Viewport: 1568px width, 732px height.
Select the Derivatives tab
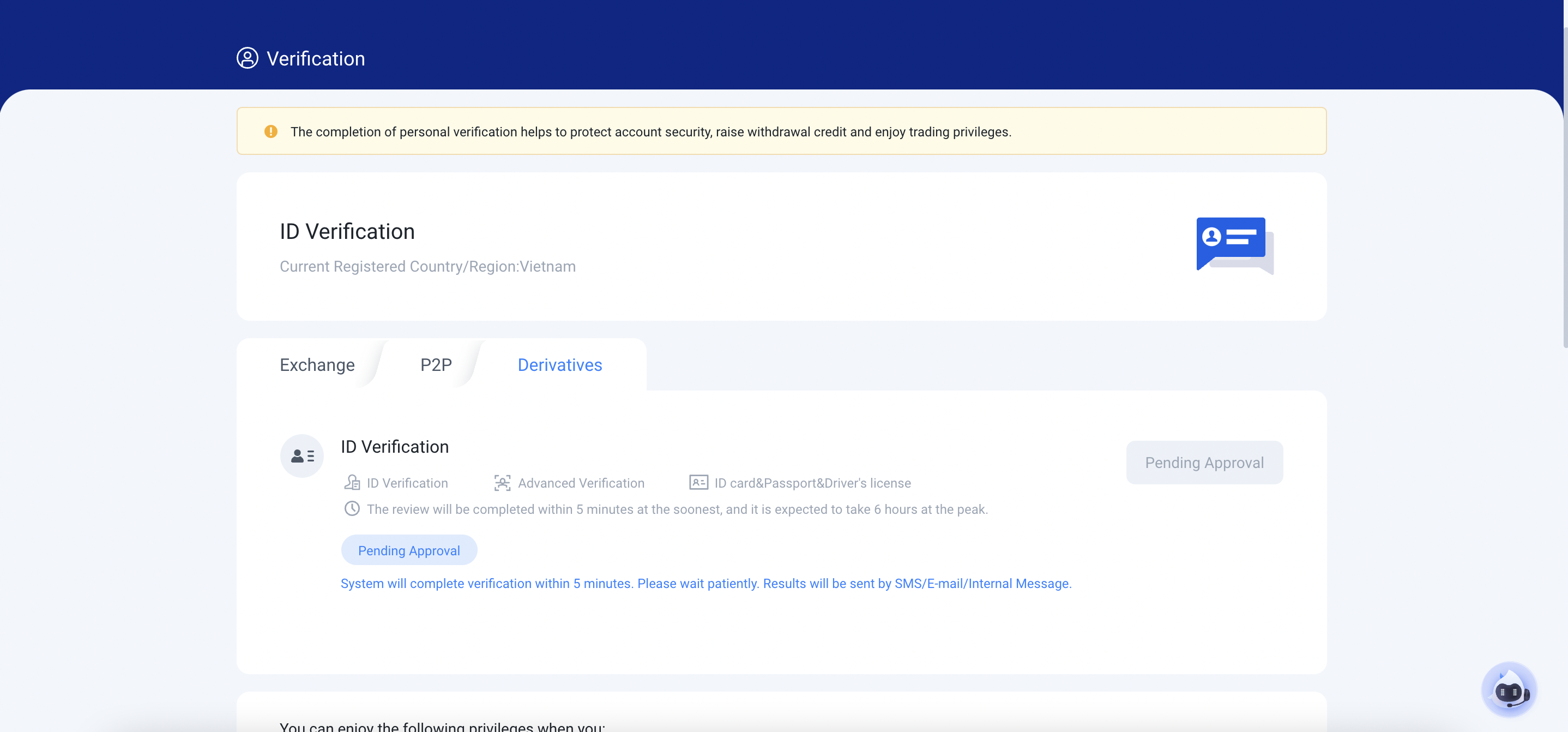tap(559, 365)
